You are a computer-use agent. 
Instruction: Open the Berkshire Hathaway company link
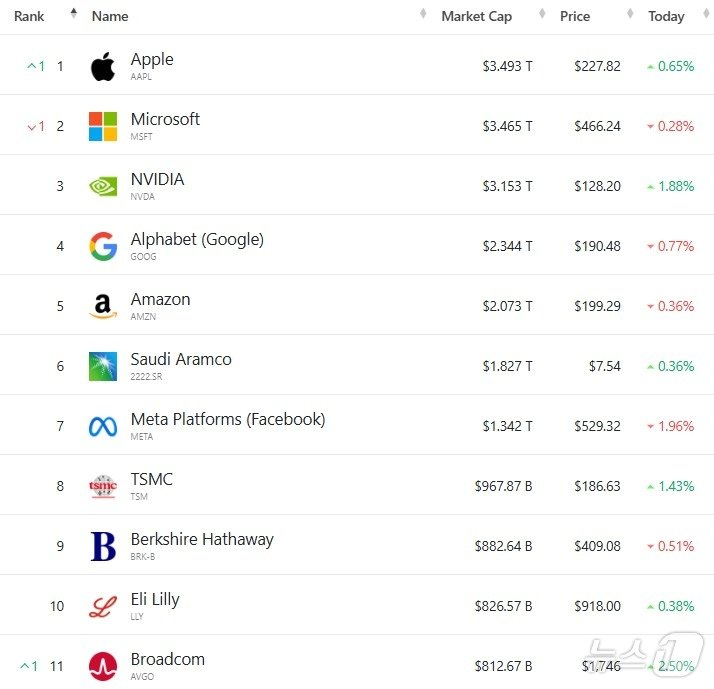point(202,540)
